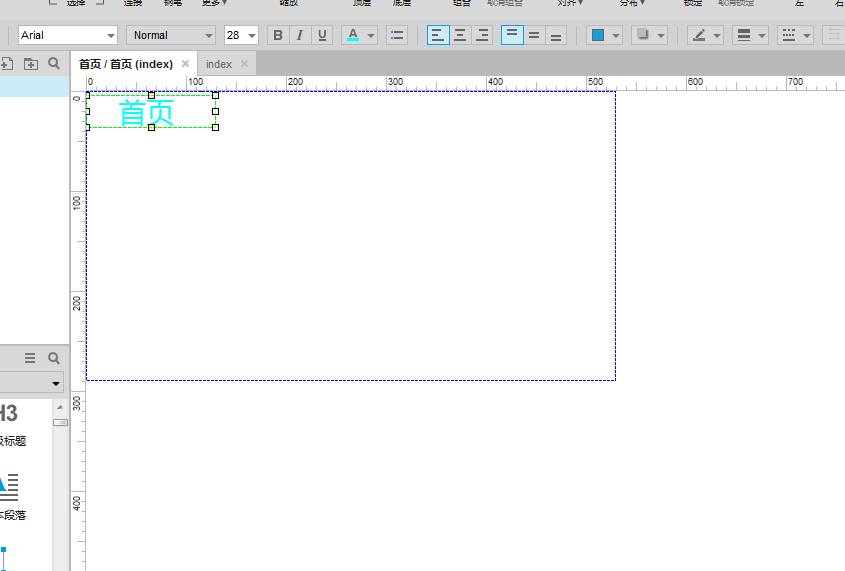This screenshot has height=571, width=845.
Task: Click the blue fill color swatch
Action: 598,35
